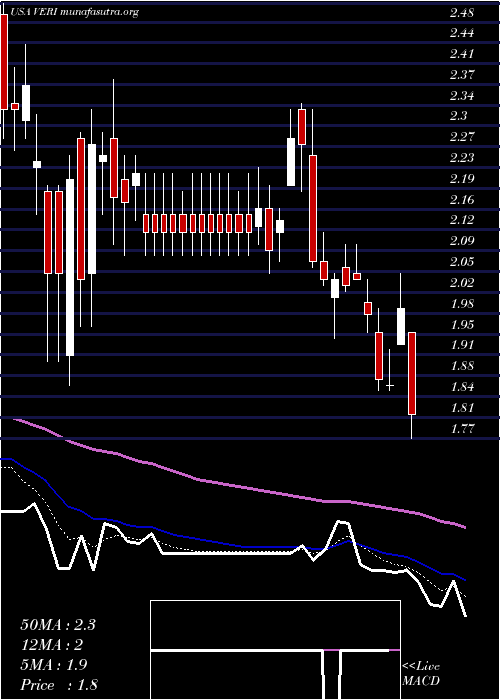Click the 2.48 price axis label

(462, 12)
